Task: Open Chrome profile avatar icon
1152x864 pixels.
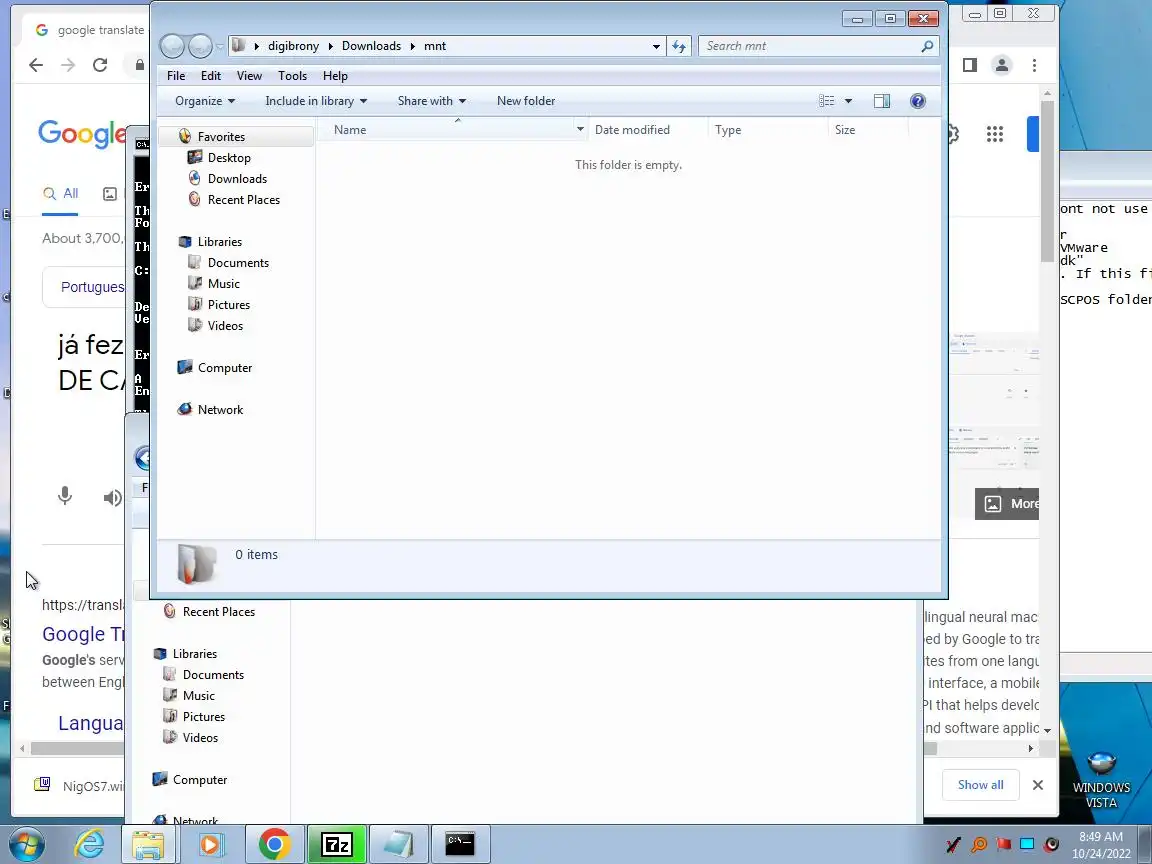Action: [x=1001, y=65]
